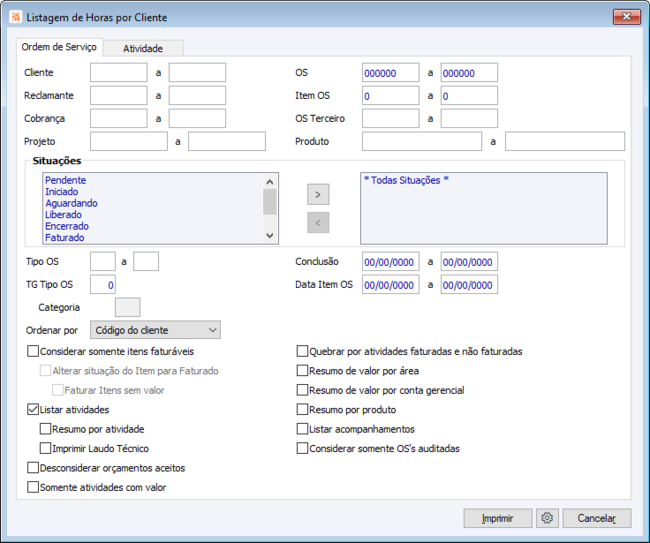Click down arrow of Situações list scrollbar

coord(270,235)
